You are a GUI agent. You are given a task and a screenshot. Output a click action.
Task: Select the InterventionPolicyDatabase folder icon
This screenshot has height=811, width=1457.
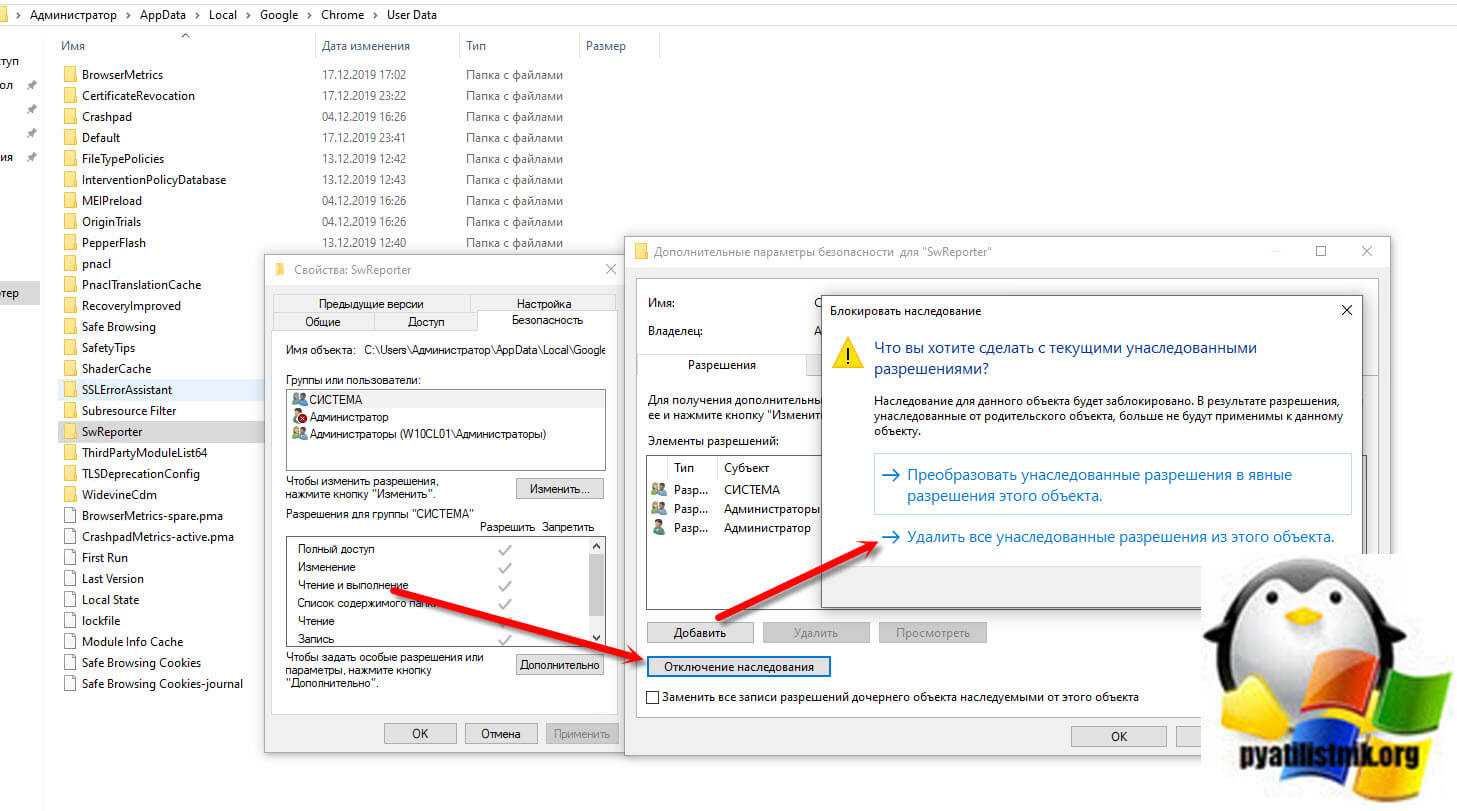pyautogui.click(x=69, y=180)
